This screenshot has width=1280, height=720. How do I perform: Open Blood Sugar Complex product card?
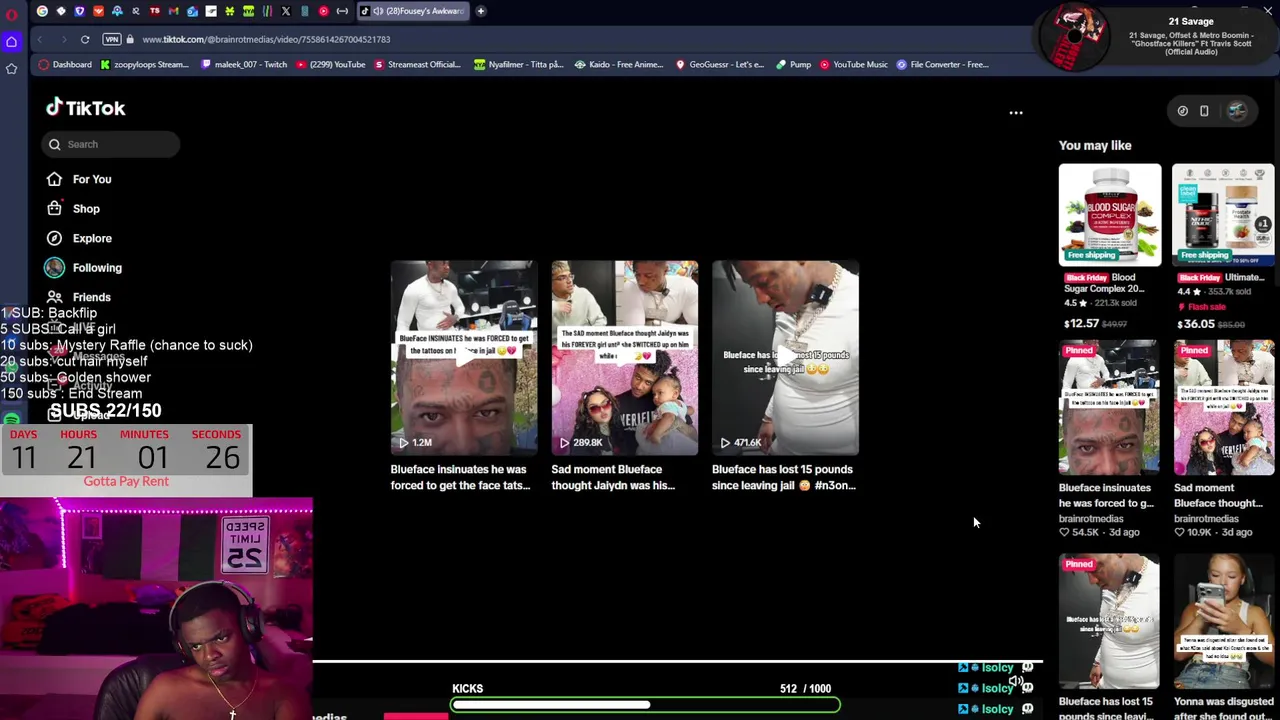[1110, 247]
